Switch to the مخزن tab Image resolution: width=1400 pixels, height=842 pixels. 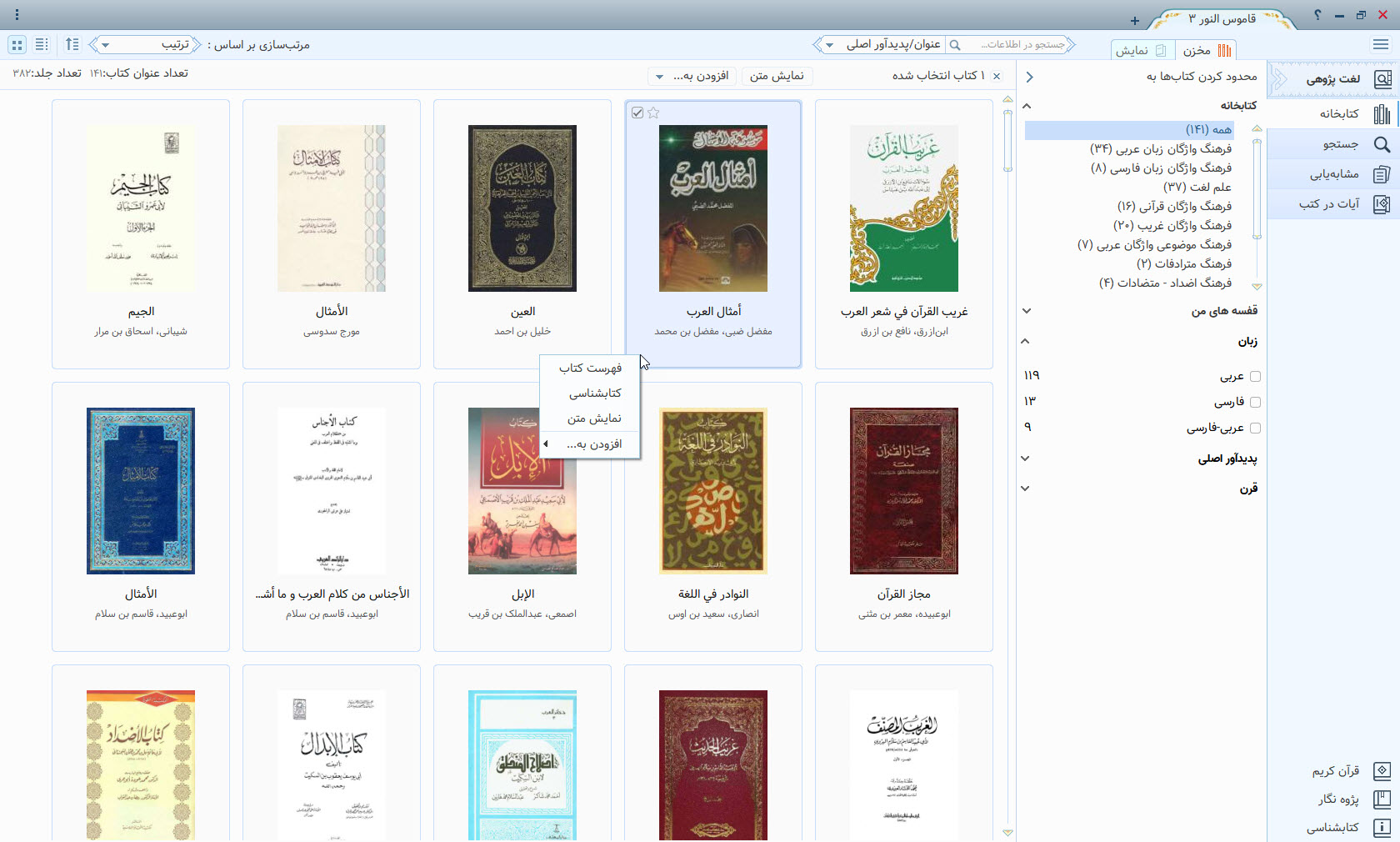tap(1205, 50)
